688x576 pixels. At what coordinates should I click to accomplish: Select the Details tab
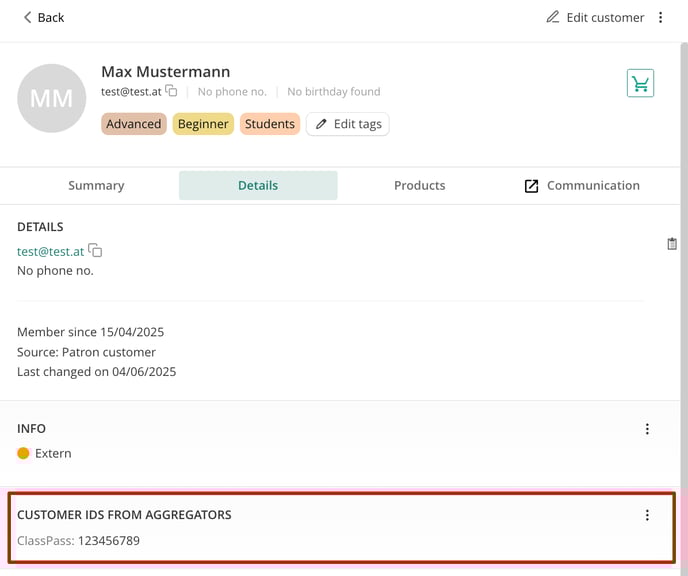tap(258, 186)
